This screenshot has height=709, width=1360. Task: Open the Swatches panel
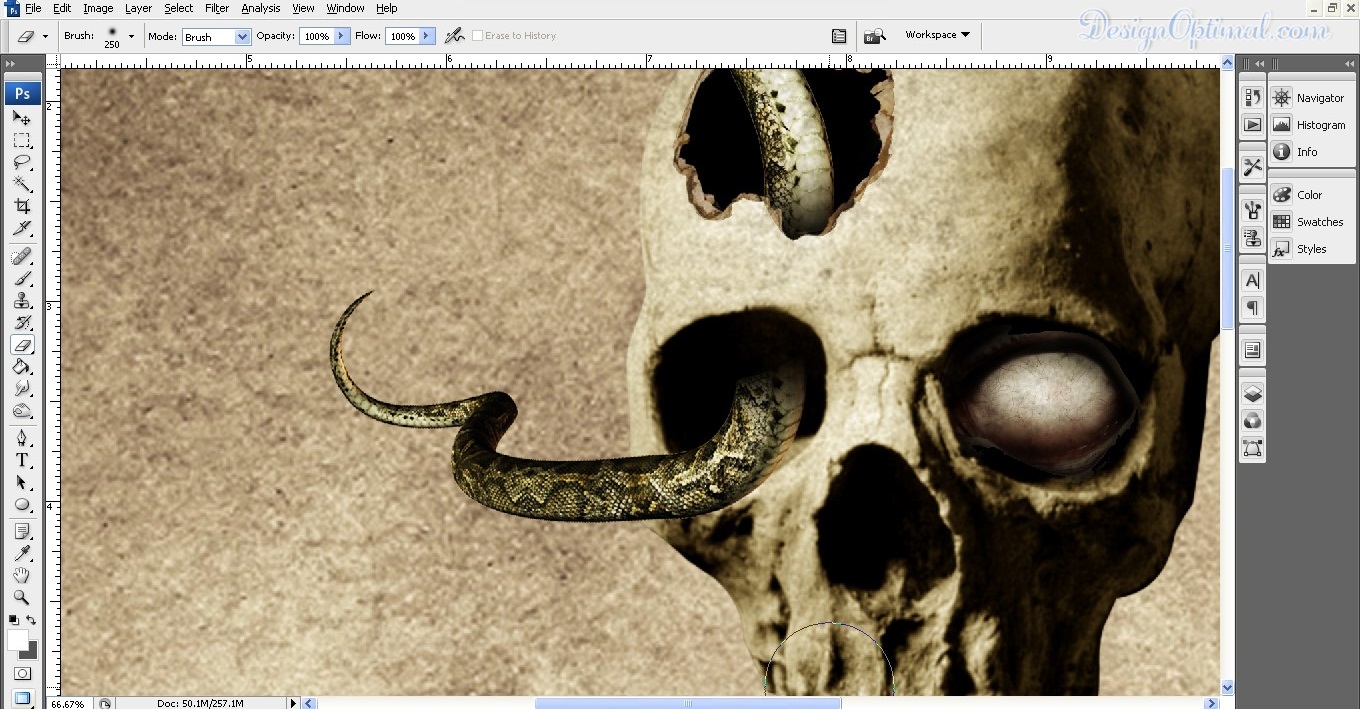coord(1309,222)
